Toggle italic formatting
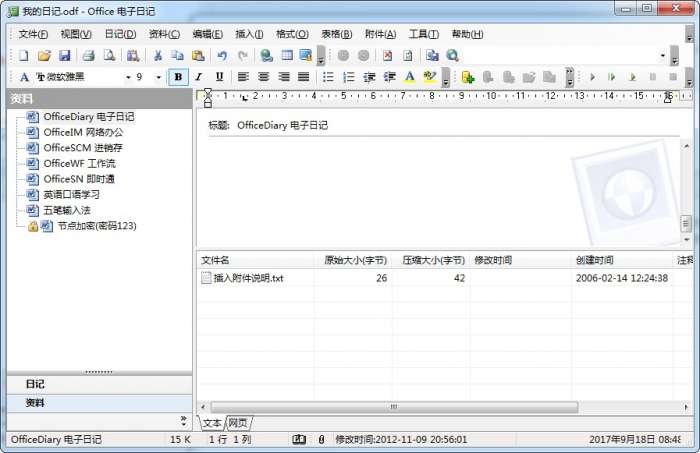Screen dimensions: 700x453 pyautogui.click(x=199, y=77)
